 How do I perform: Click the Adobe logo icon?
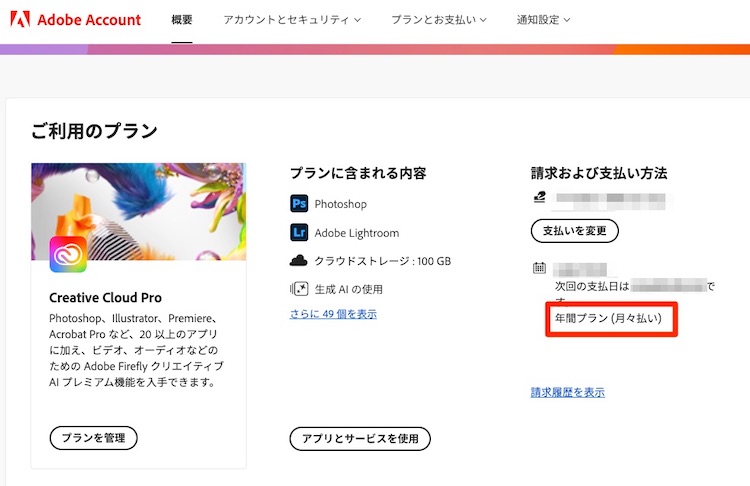[x=20, y=20]
